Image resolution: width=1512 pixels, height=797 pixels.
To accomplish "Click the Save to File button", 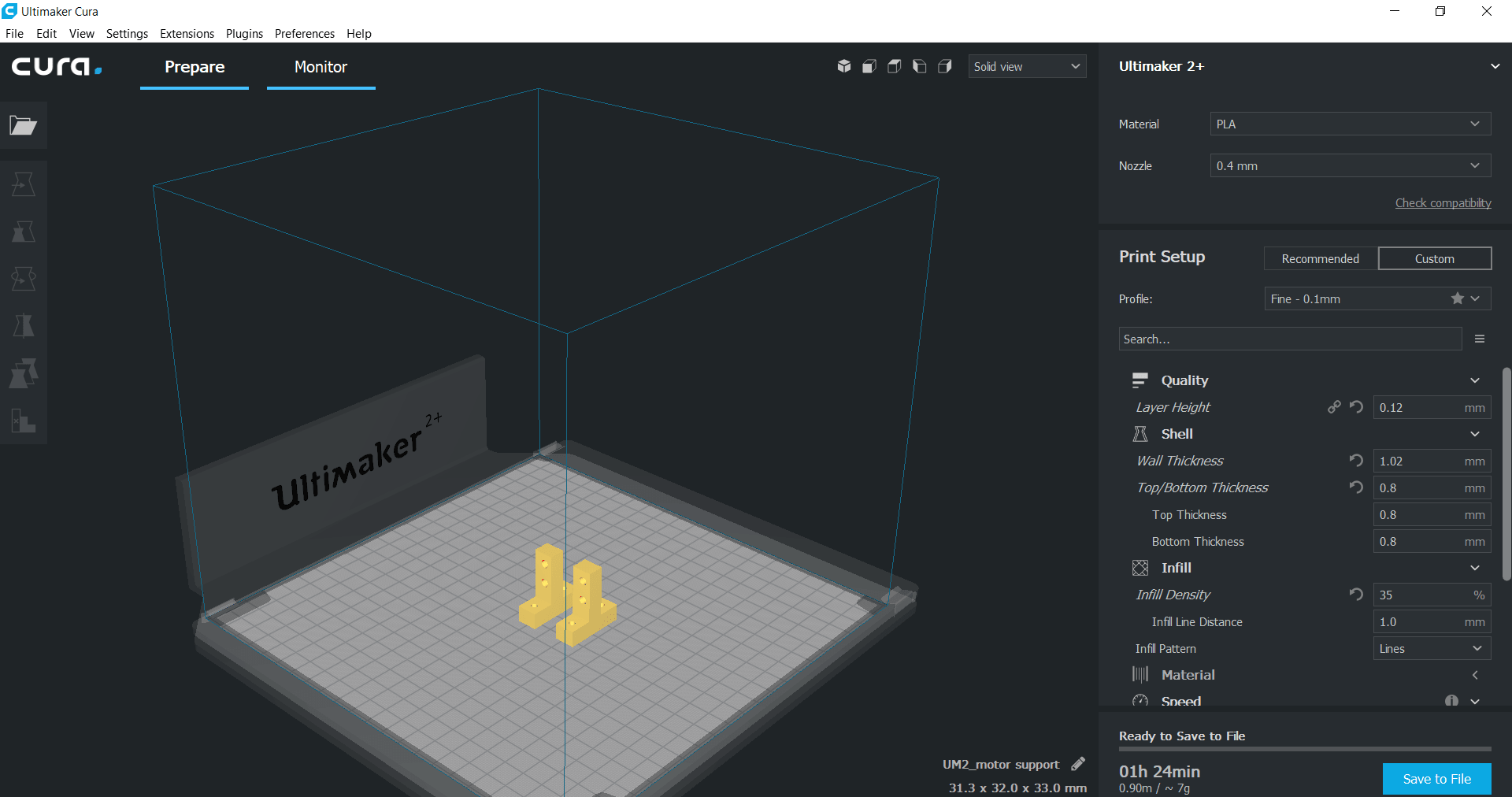I will click(x=1437, y=779).
